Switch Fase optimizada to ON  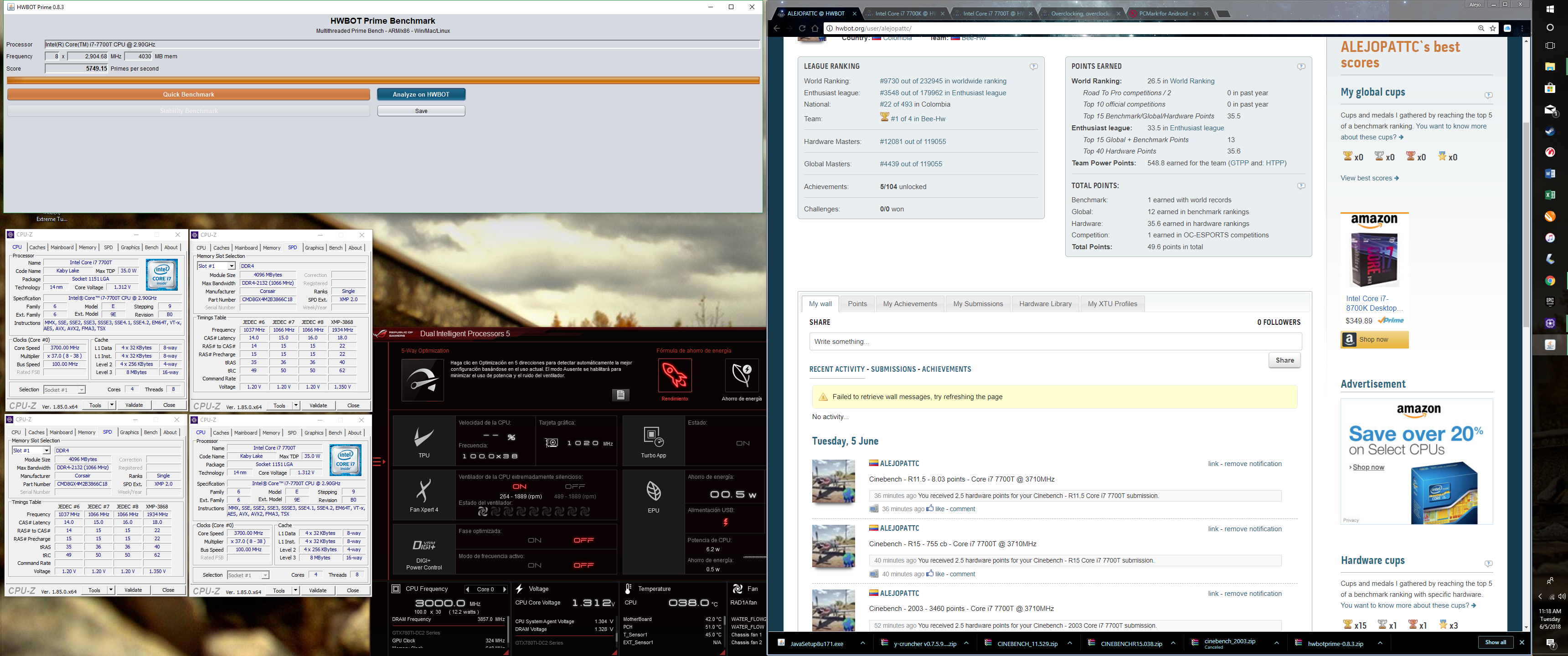534,540
